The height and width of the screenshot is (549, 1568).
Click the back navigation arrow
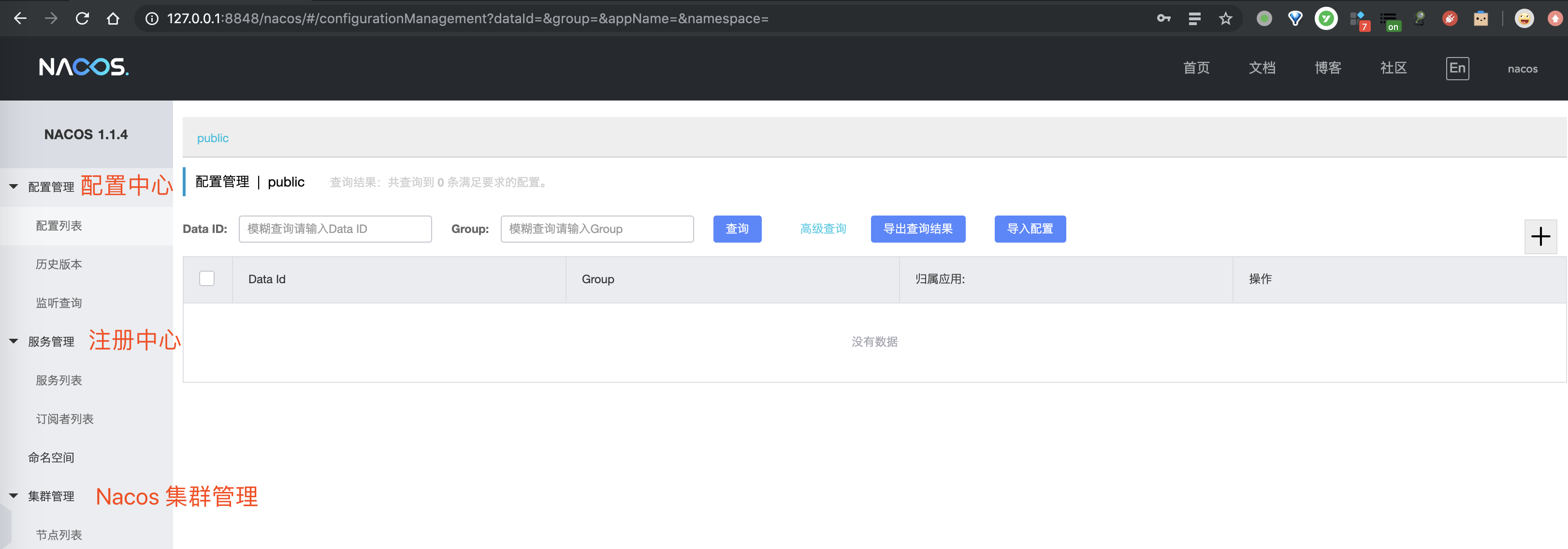tap(21, 18)
